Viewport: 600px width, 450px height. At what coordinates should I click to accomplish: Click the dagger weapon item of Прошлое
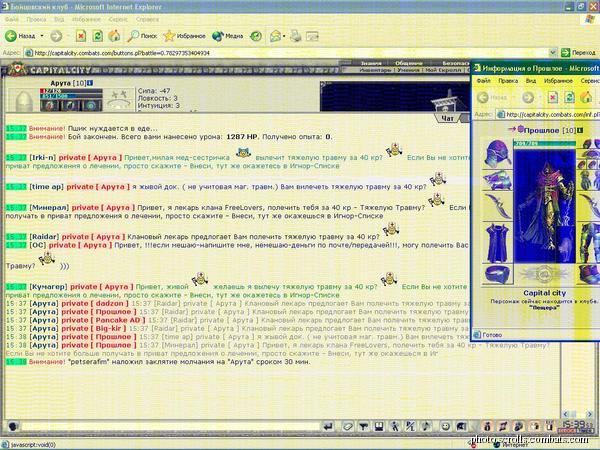[497, 206]
